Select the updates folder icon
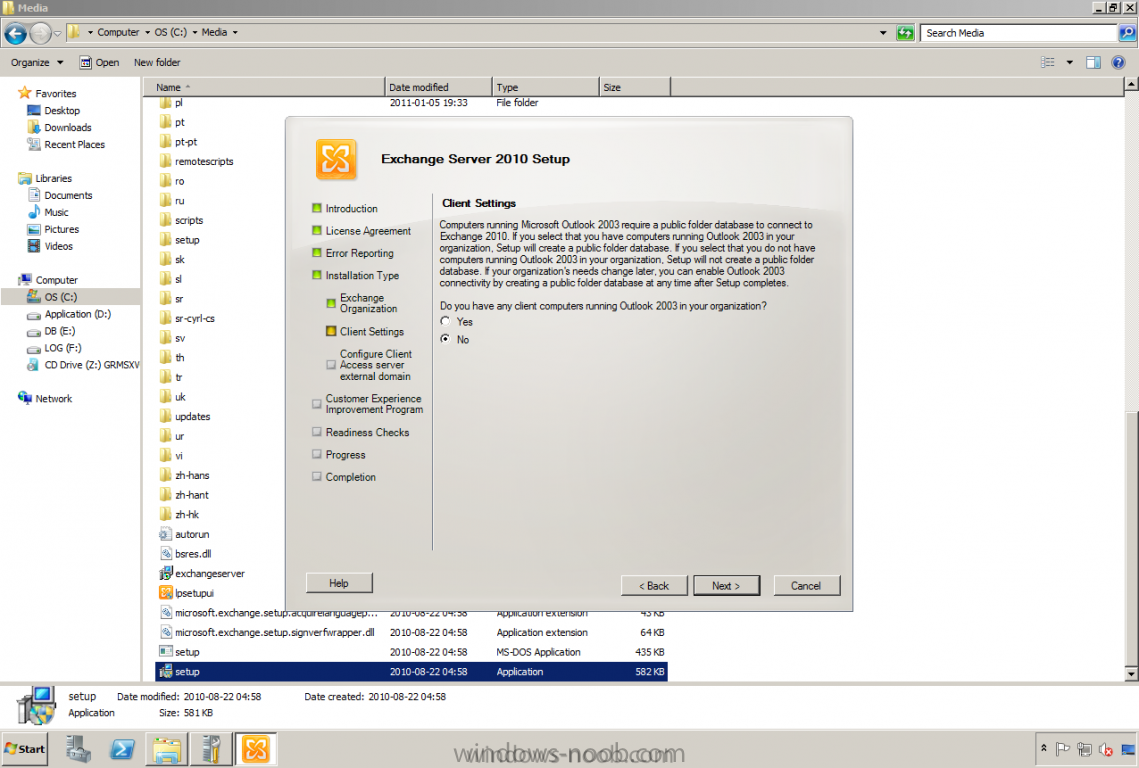Screen dimensions: 1139x768 (166, 416)
